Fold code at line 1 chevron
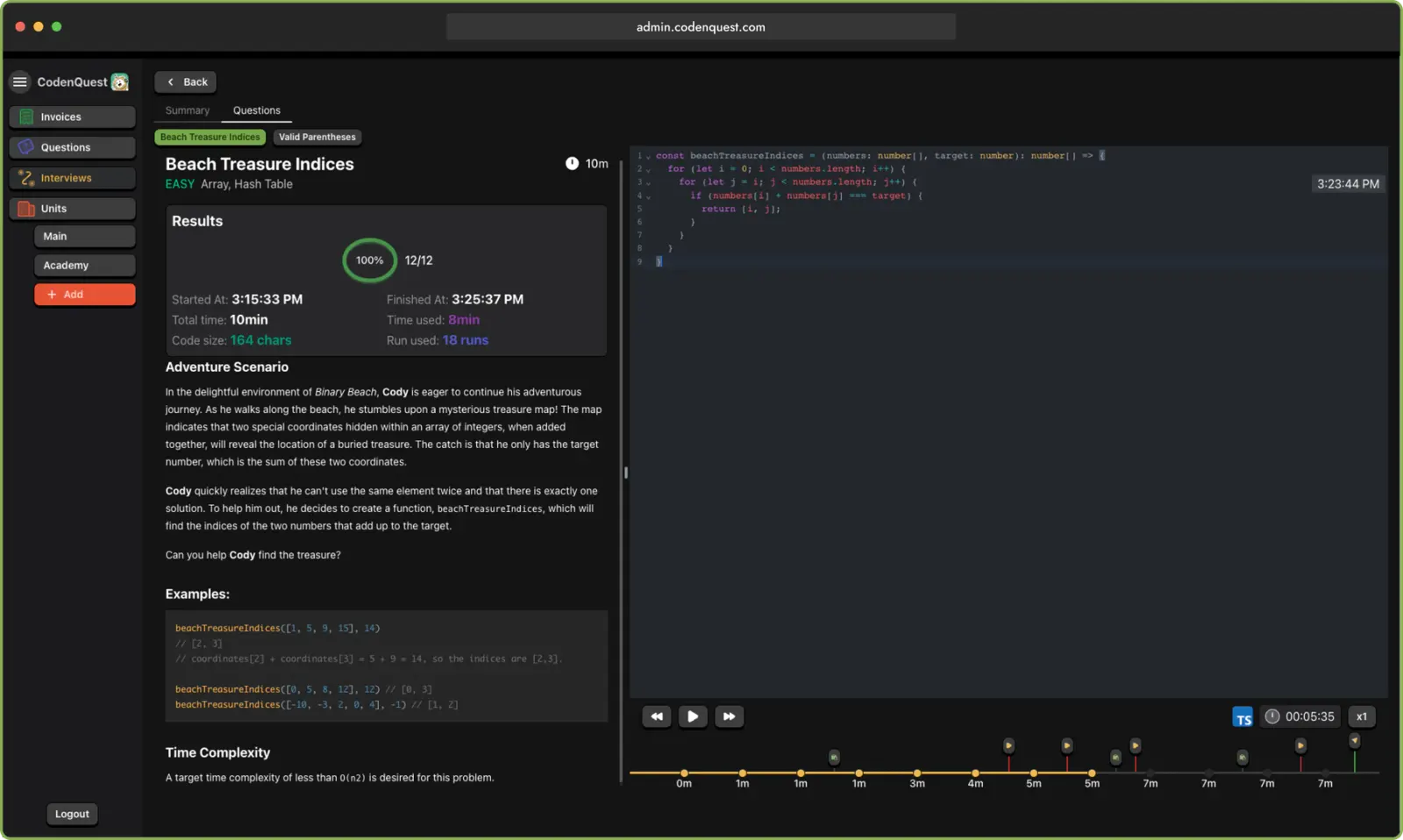1403x840 pixels. click(x=649, y=156)
